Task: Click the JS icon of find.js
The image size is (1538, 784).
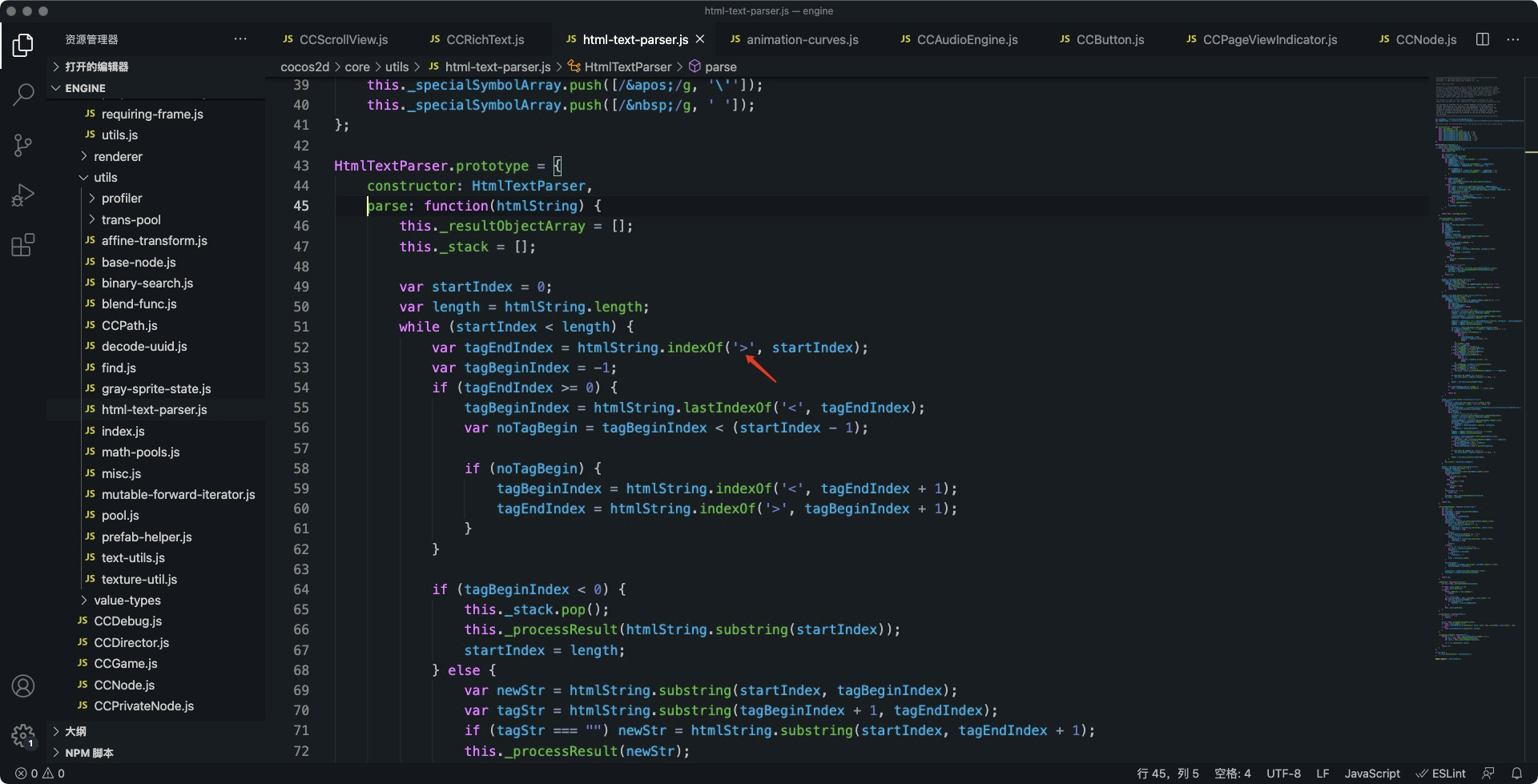Action: [90, 368]
